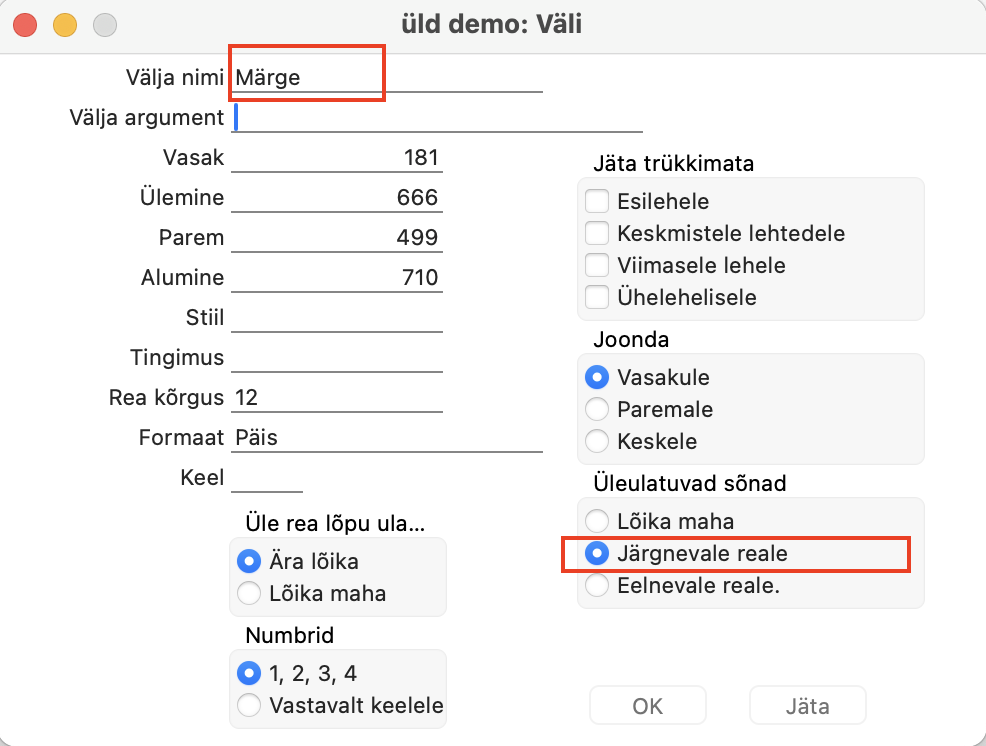Select Keskele alignment radio button
The width and height of the screenshot is (986, 746).
click(597, 441)
